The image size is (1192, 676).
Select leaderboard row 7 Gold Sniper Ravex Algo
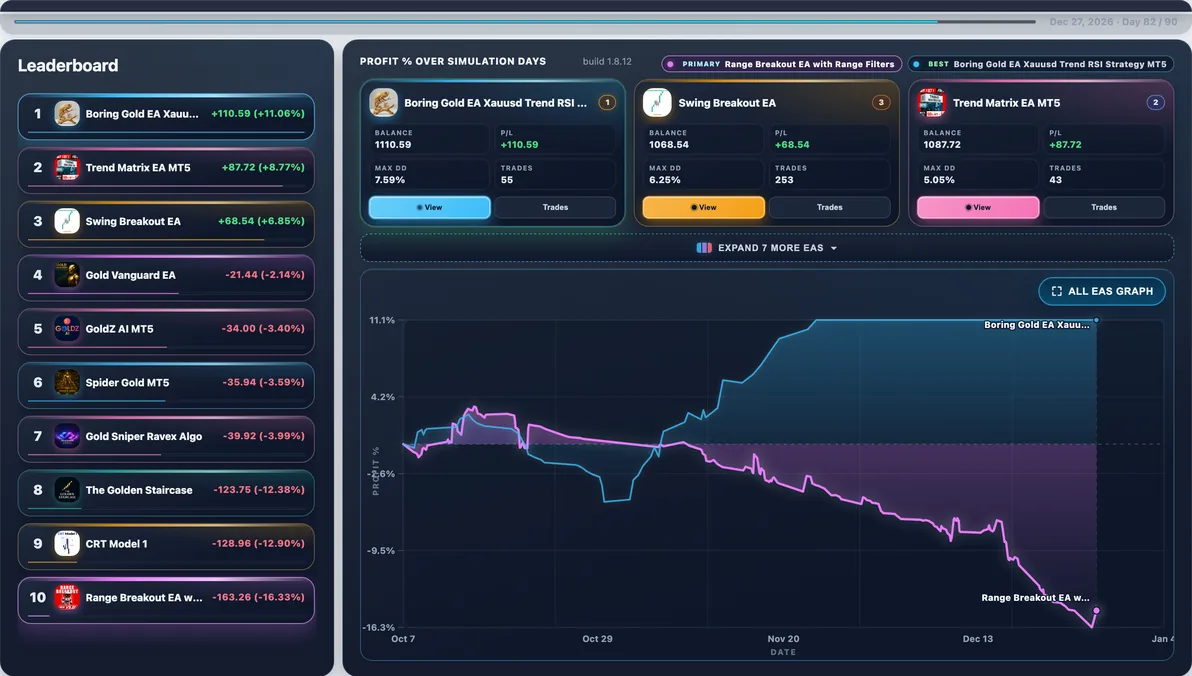(x=166, y=439)
